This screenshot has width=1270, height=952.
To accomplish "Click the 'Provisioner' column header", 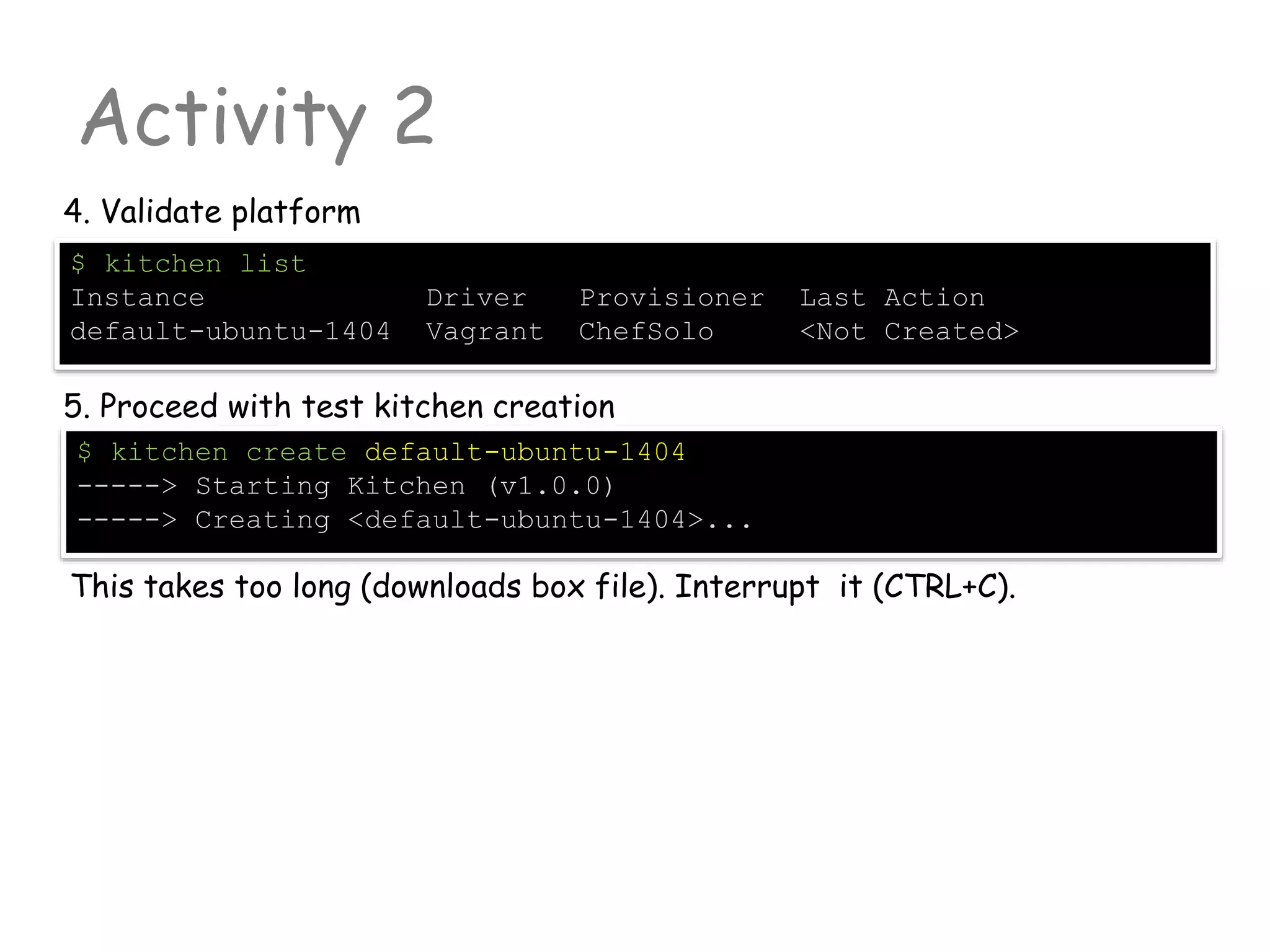I will [x=672, y=298].
